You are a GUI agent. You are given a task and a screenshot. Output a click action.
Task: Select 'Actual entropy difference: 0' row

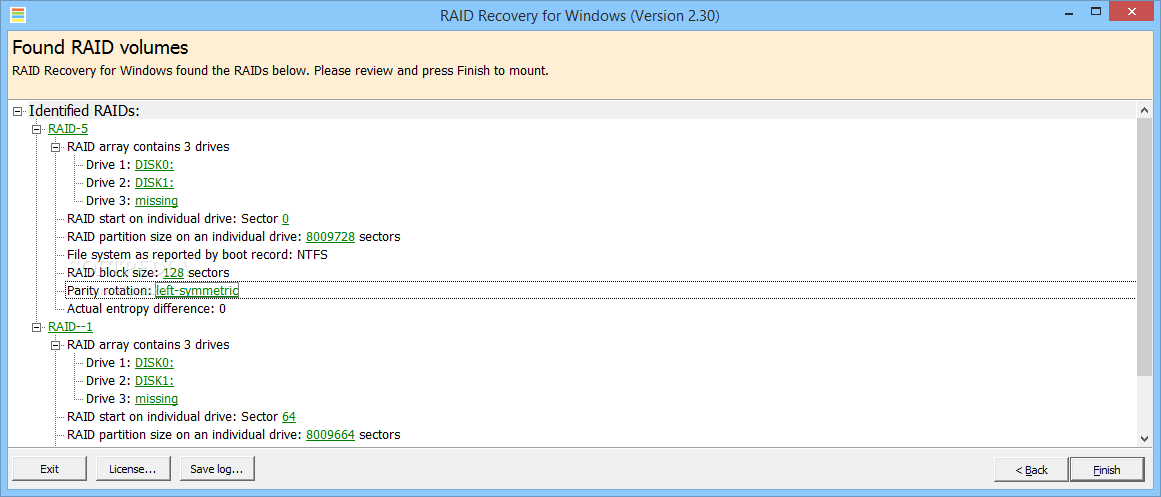point(147,309)
